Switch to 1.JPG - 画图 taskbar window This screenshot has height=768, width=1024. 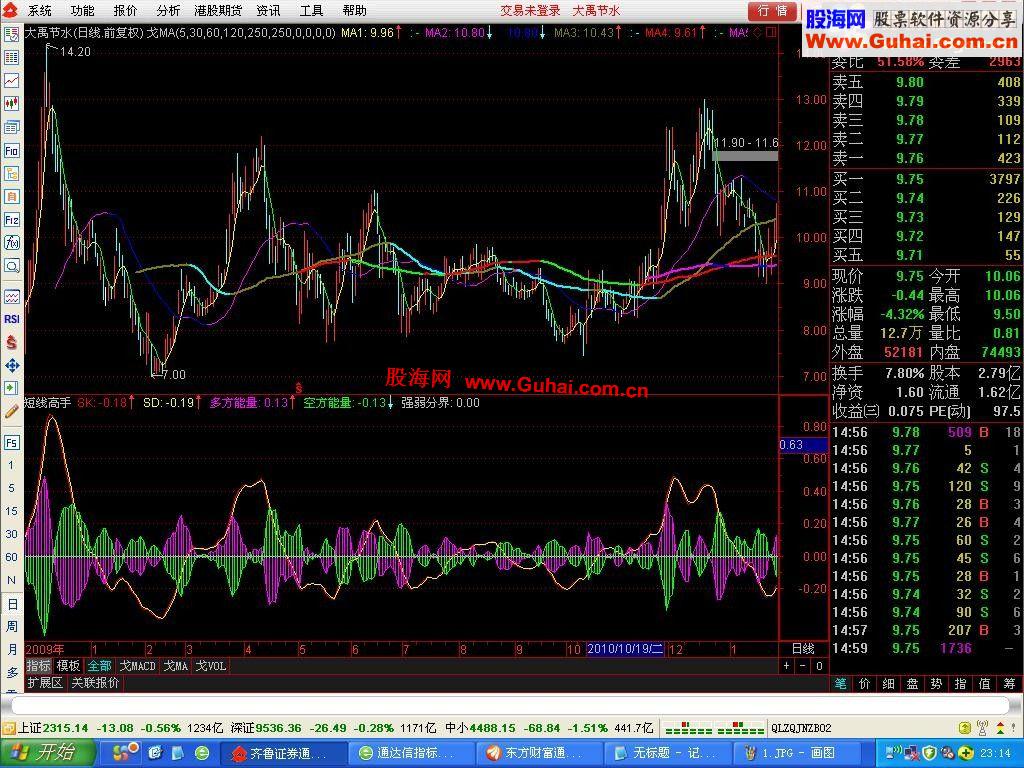pos(798,753)
